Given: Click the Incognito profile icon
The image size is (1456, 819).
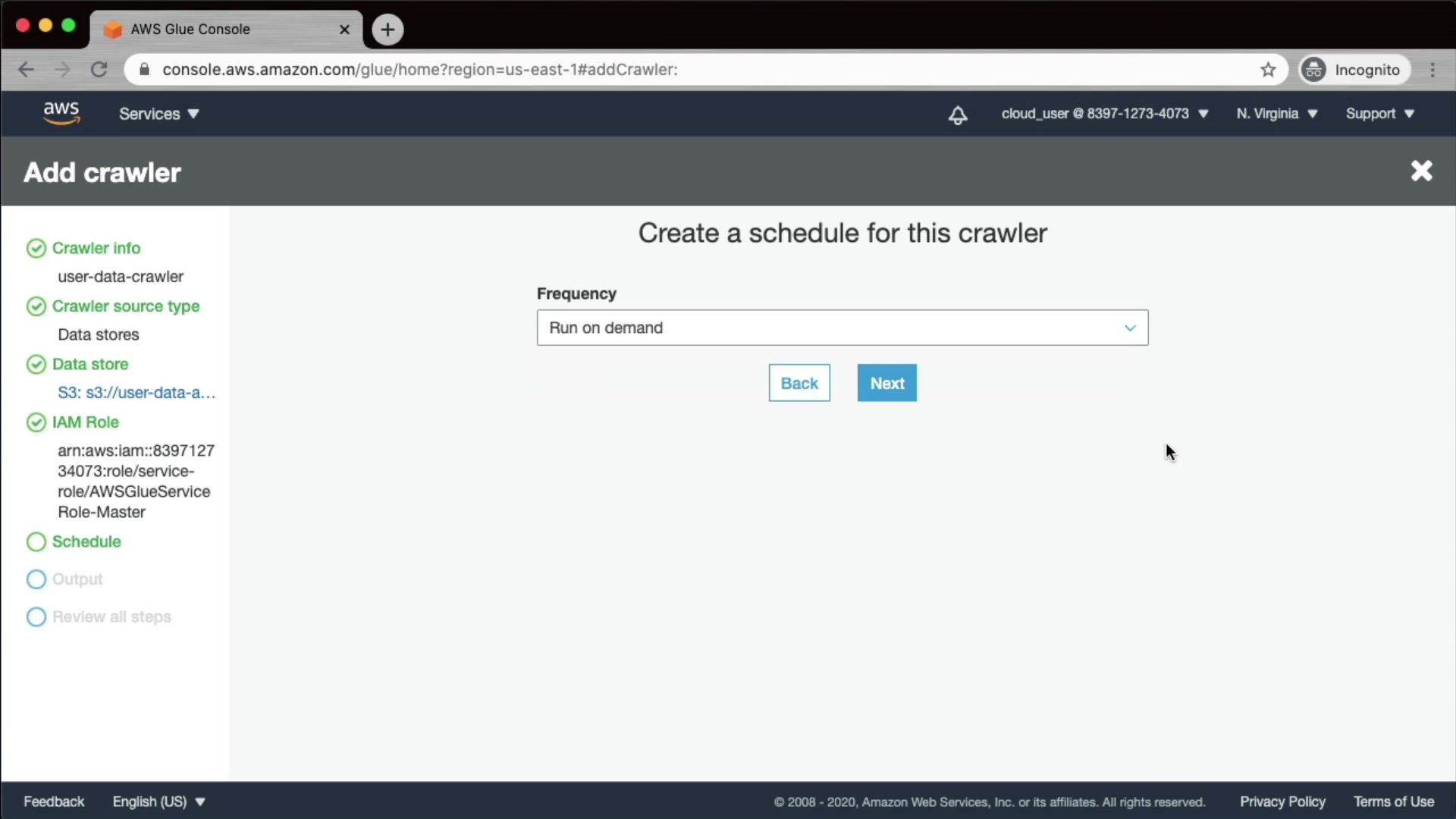Looking at the screenshot, I should pos(1313,70).
